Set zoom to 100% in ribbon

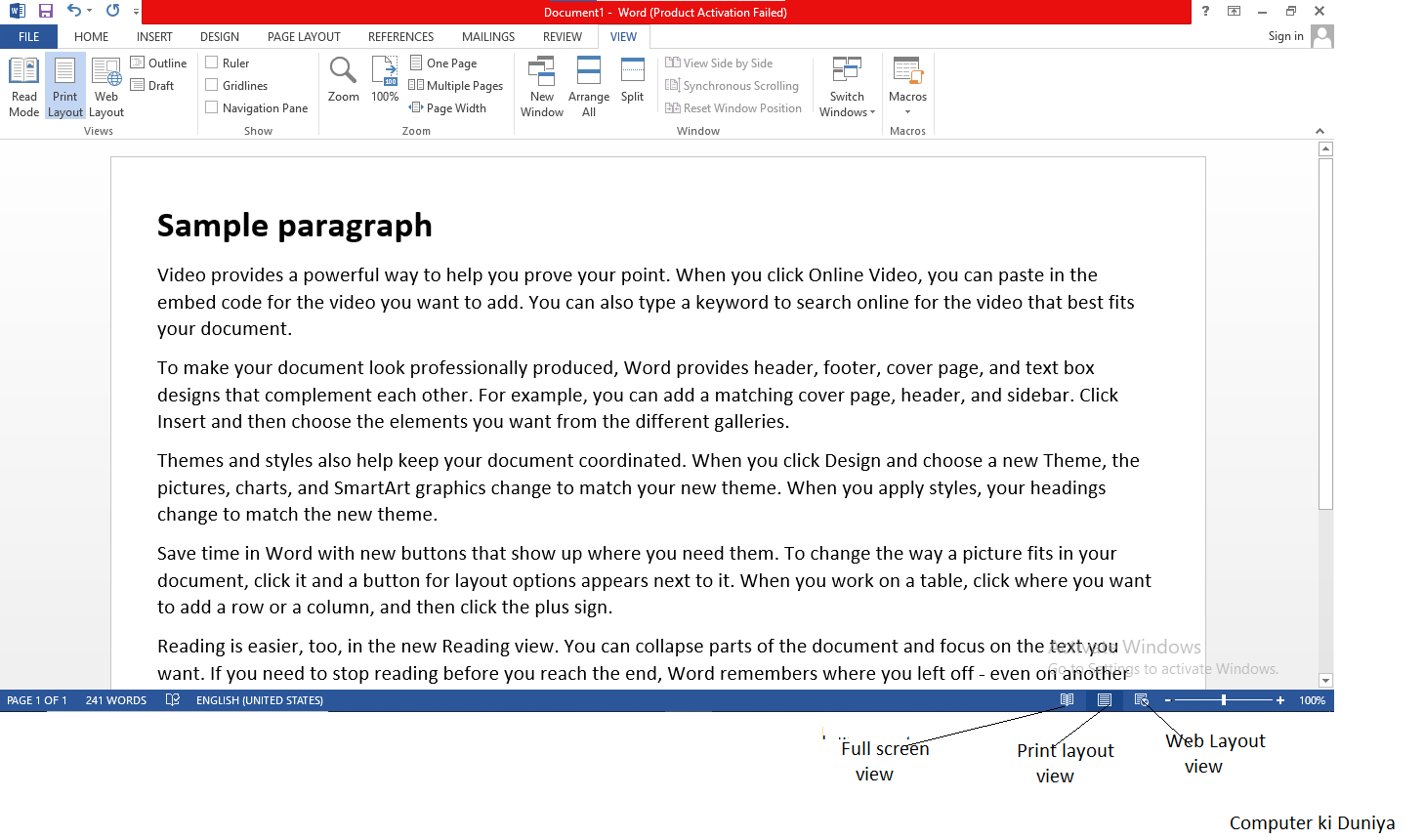coord(385,79)
